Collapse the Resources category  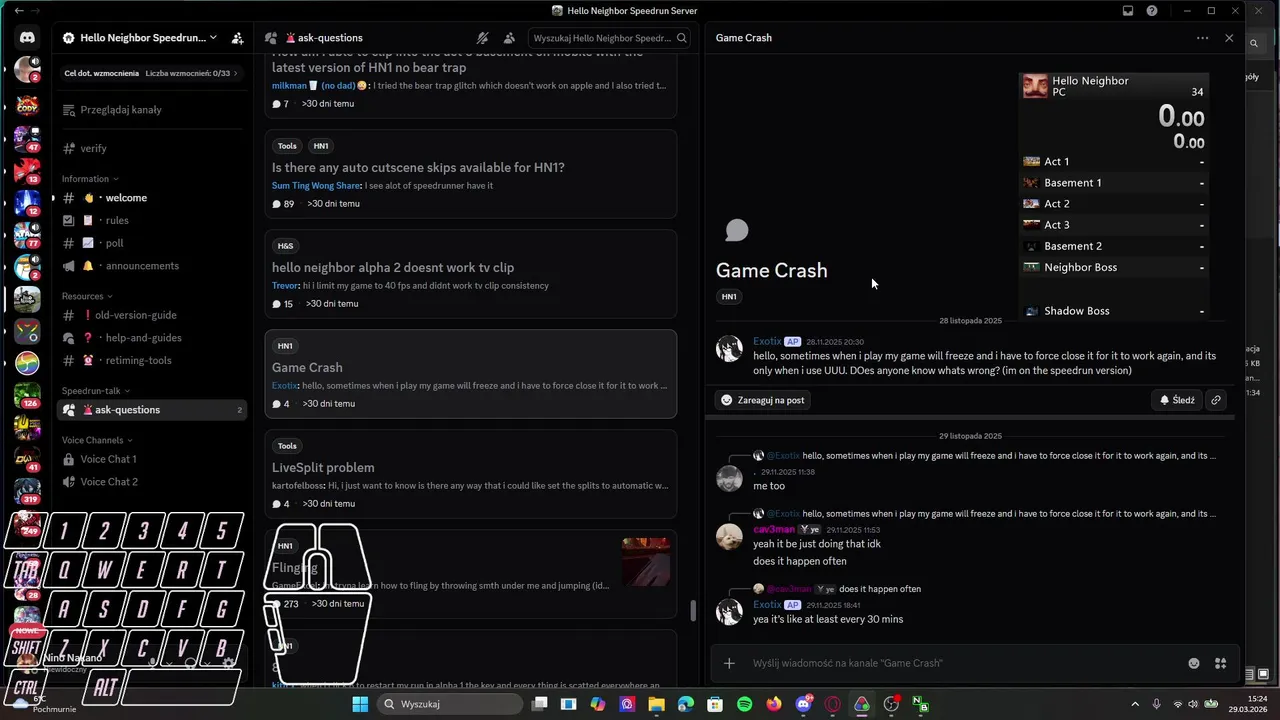coord(87,296)
